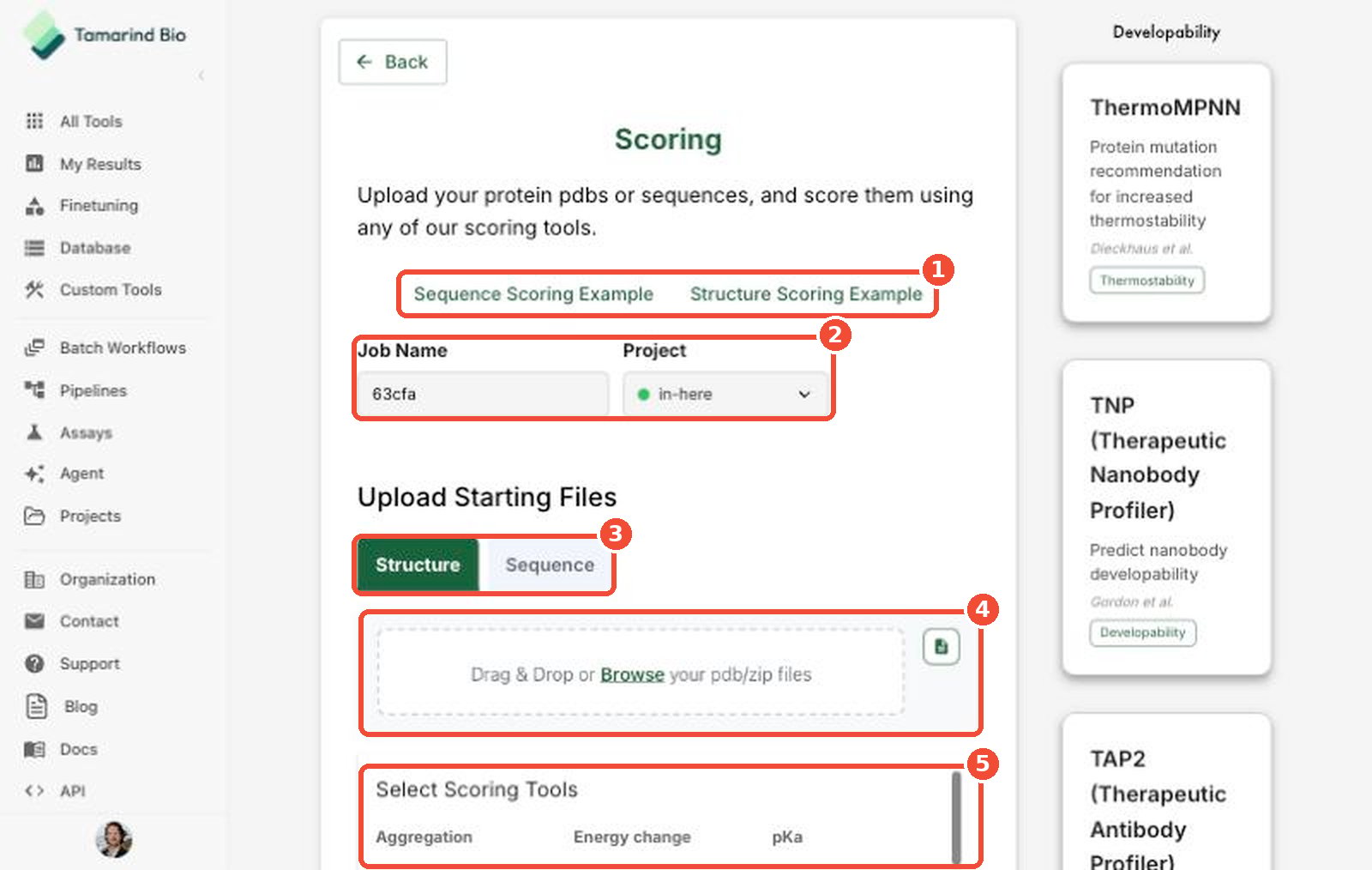The width and height of the screenshot is (1372, 870).
Task: Load the Sequence Scoring Example
Action: click(x=533, y=293)
